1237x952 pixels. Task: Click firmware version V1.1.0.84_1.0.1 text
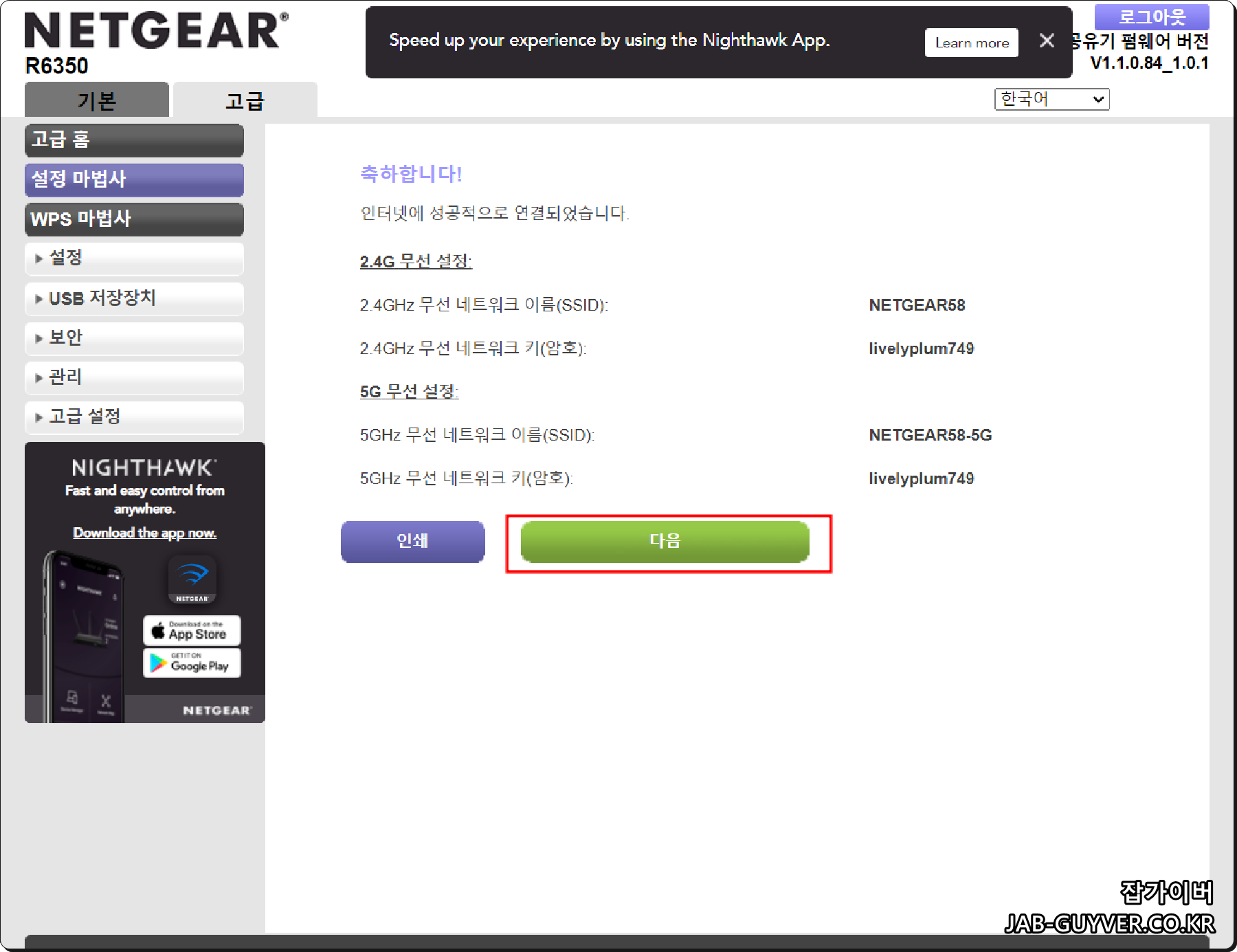[x=1149, y=63]
